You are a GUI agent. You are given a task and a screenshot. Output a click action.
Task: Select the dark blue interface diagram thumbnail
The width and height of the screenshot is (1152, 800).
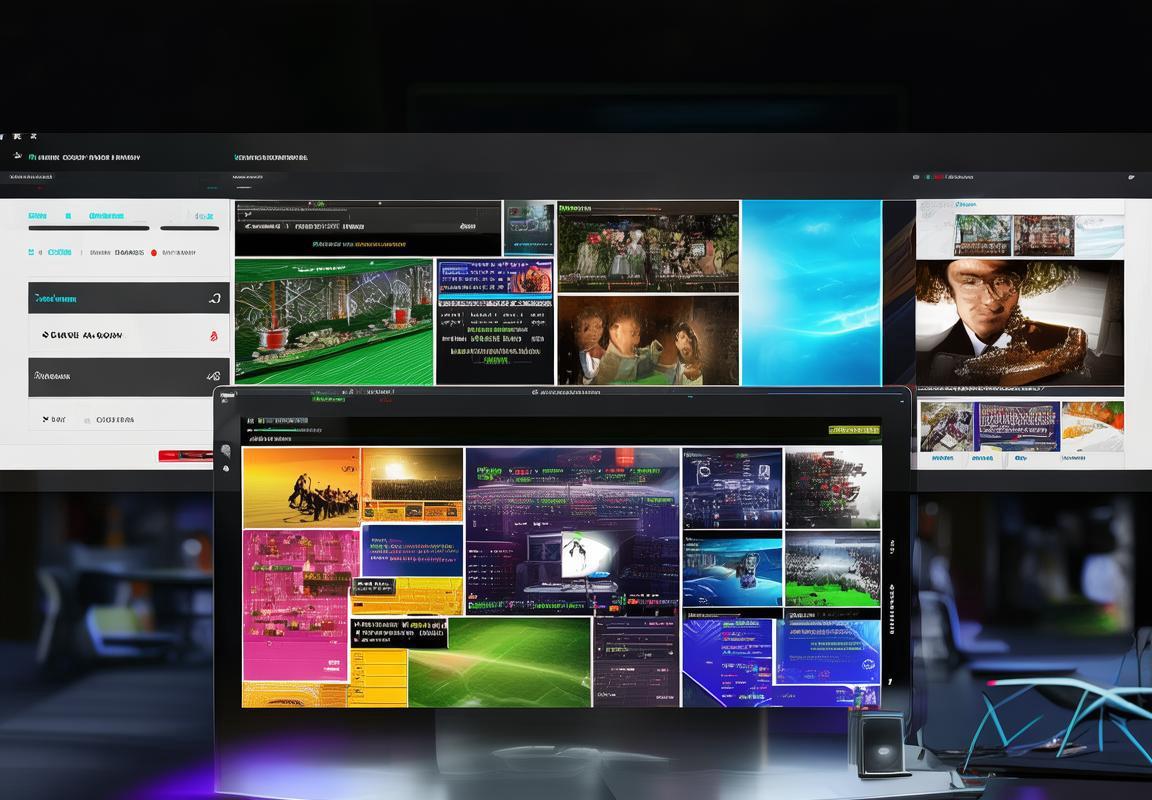point(732,488)
